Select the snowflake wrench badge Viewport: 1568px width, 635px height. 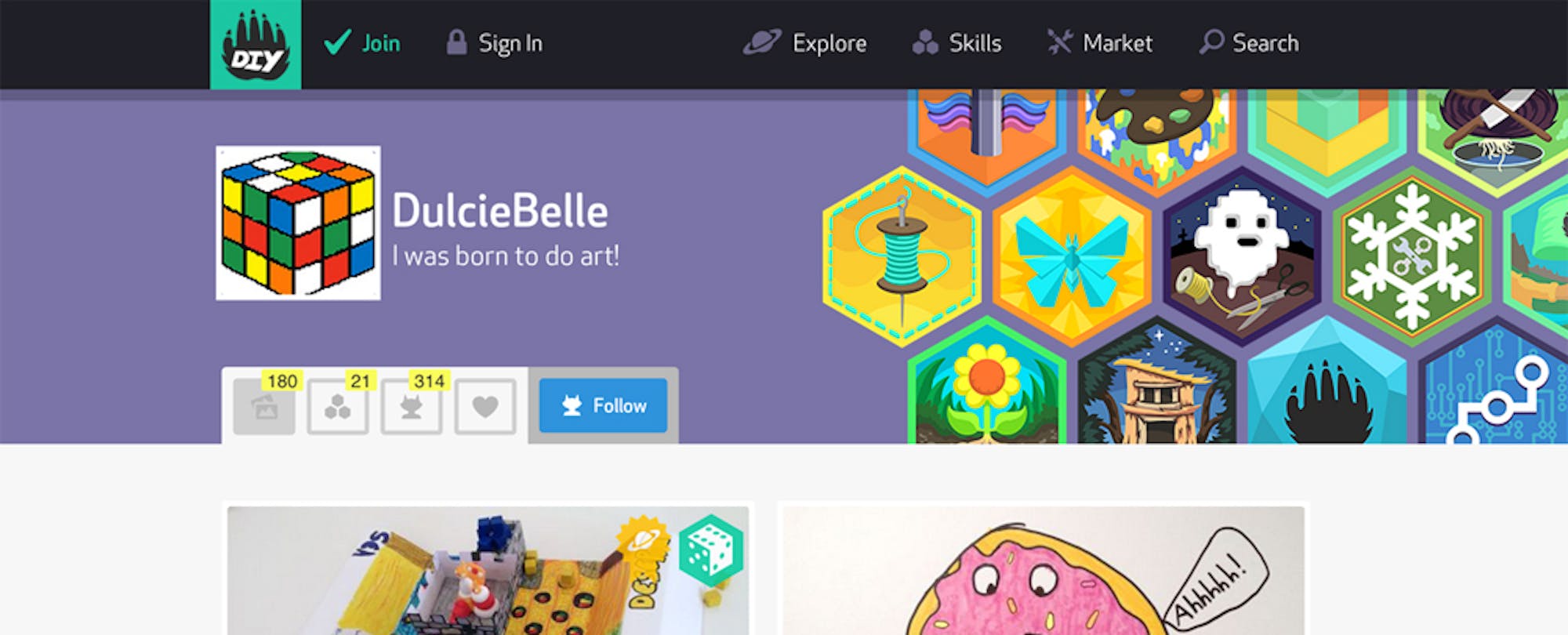pyautogui.click(x=1412, y=256)
